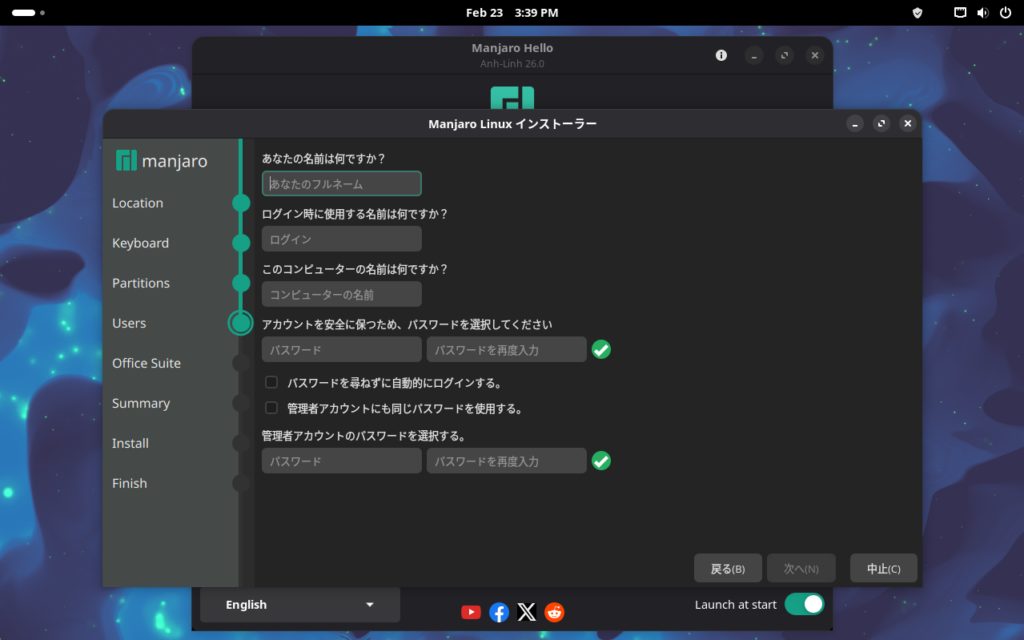Open the Reddit social icon
This screenshot has width=1024, height=640.
click(554, 612)
